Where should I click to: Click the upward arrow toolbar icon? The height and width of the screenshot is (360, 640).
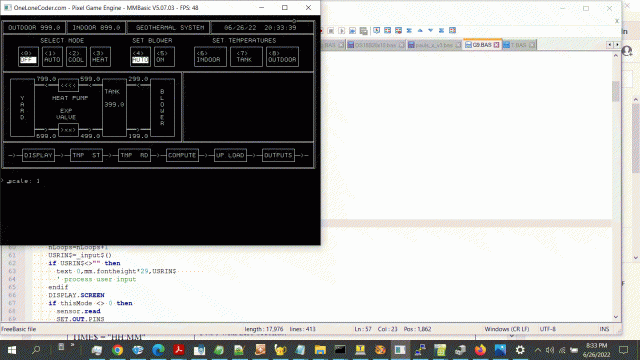tap(420, 31)
